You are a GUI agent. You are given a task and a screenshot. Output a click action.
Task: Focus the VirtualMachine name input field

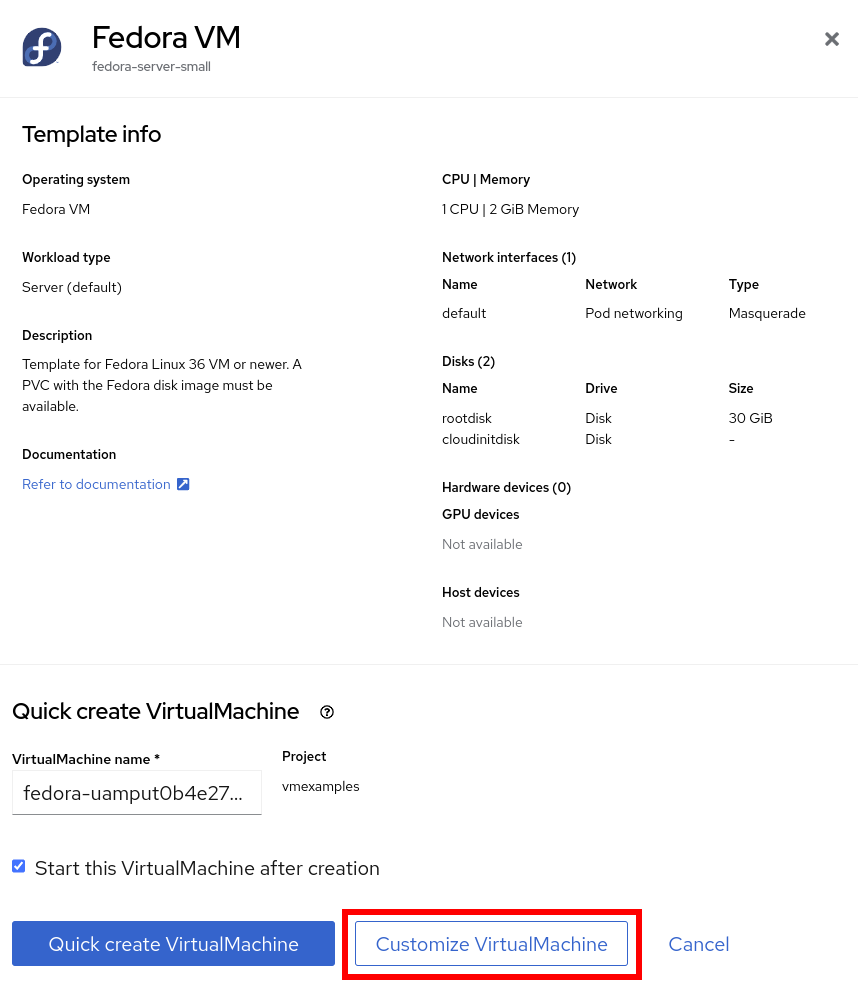click(136, 793)
